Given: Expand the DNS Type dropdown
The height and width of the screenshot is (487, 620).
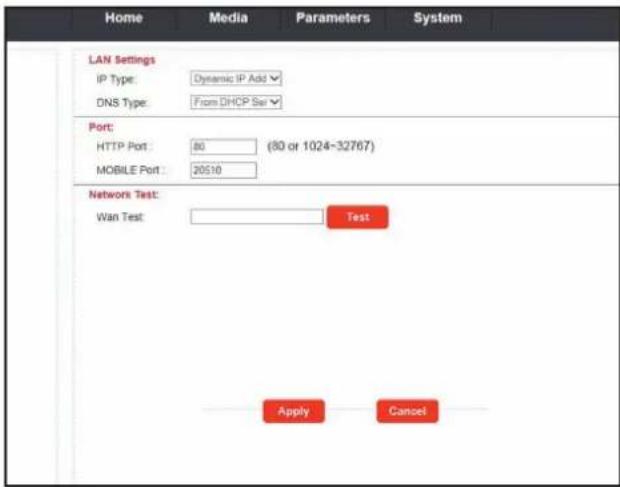Looking at the screenshot, I should pos(236,102).
